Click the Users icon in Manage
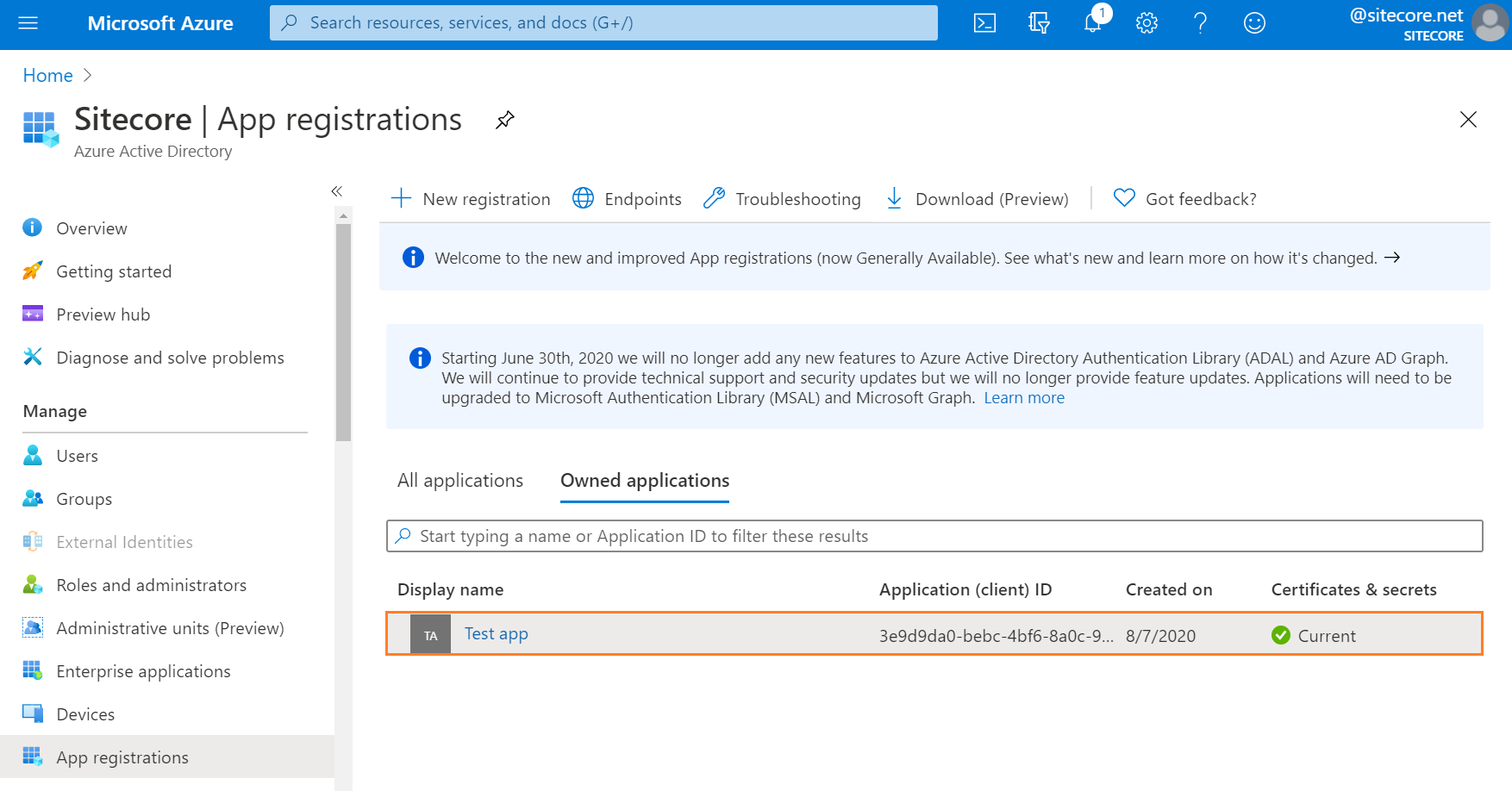Viewport: 1512px width, 791px height. pyautogui.click(x=32, y=455)
